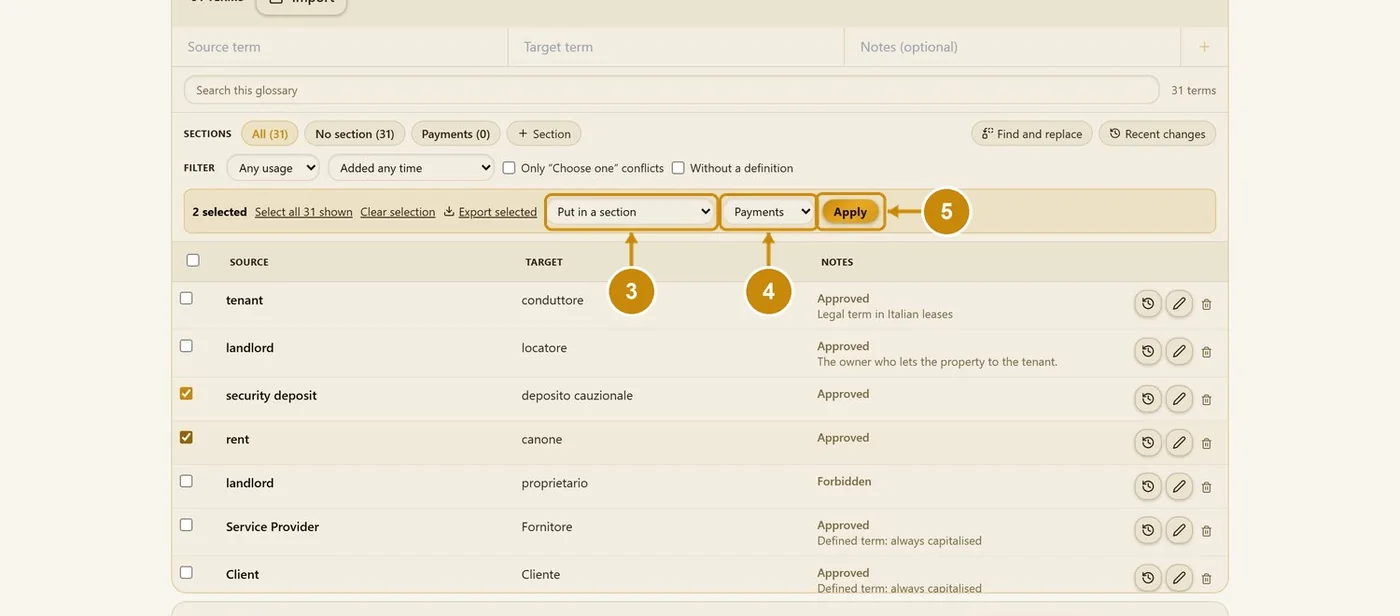Edit the Service Provider entry
This screenshot has width=1400, height=616.
[1179, 531]
